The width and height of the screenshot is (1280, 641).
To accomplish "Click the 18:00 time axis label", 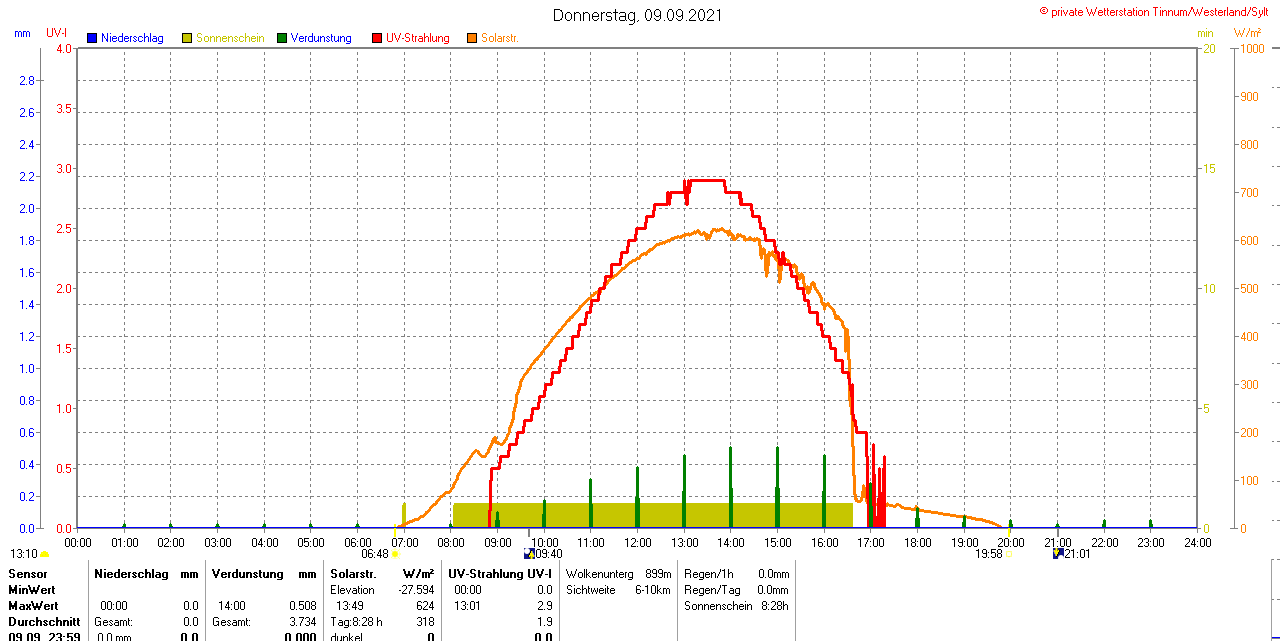I will point(917,542).
